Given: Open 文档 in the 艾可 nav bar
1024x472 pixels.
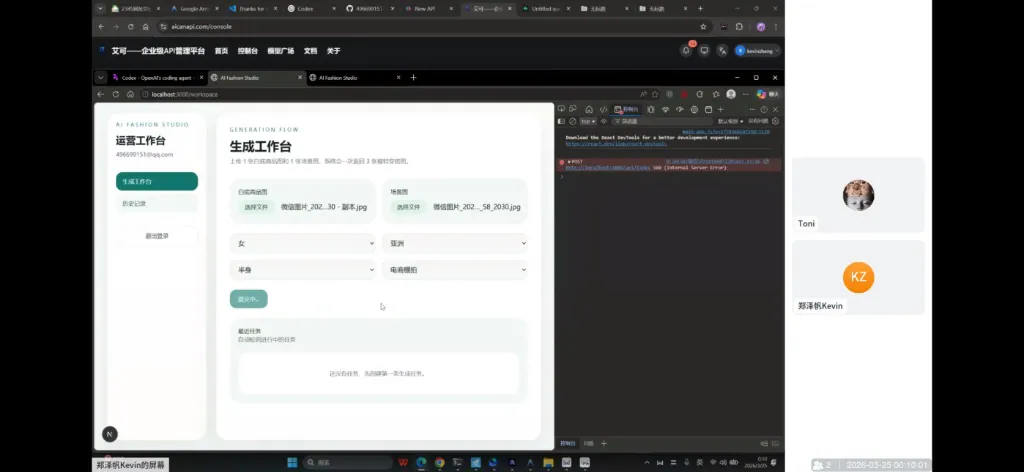Looking at the screenshot, I should coord(310,51).
